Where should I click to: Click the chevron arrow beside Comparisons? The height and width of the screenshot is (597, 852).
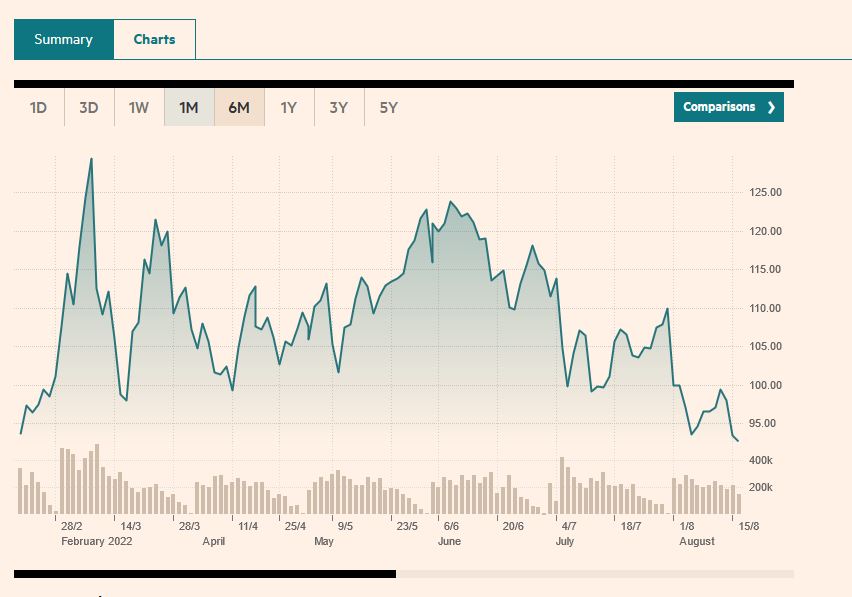(x=771, y=107)
